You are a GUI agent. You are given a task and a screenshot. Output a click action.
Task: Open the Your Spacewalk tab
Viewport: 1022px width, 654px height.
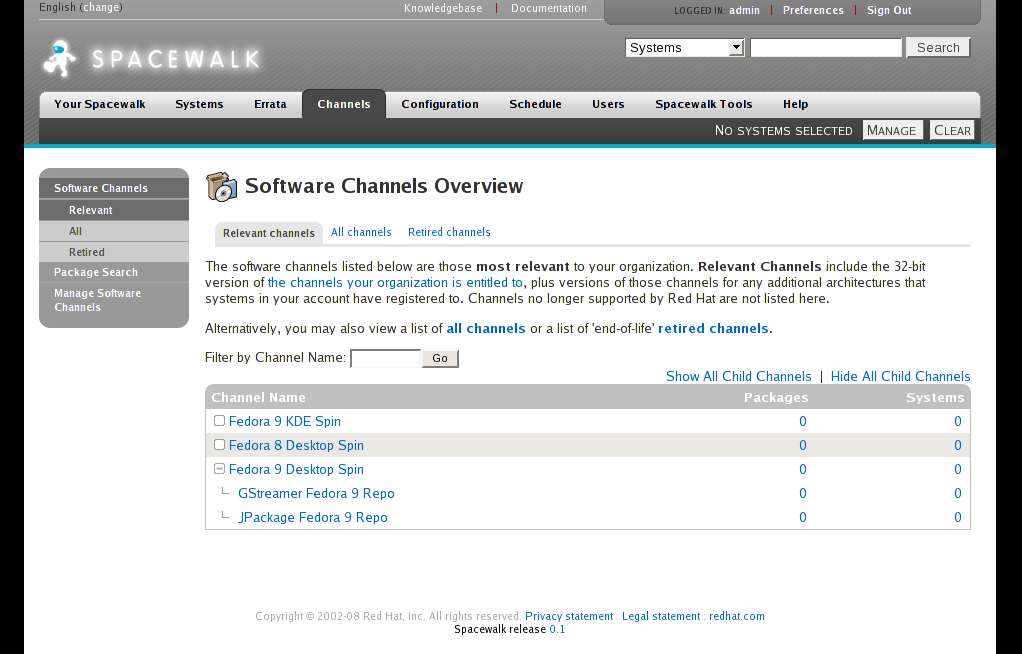(100, 104)
